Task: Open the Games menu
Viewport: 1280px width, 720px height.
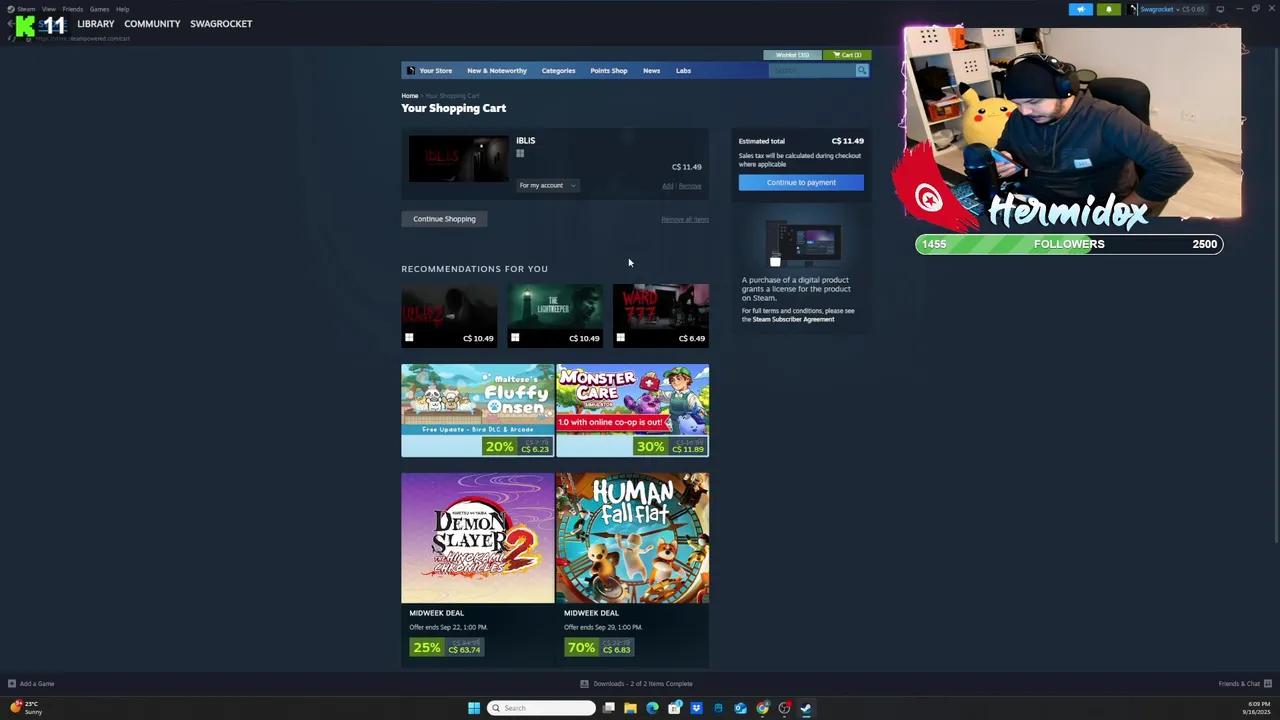Action: click(99, 9)
